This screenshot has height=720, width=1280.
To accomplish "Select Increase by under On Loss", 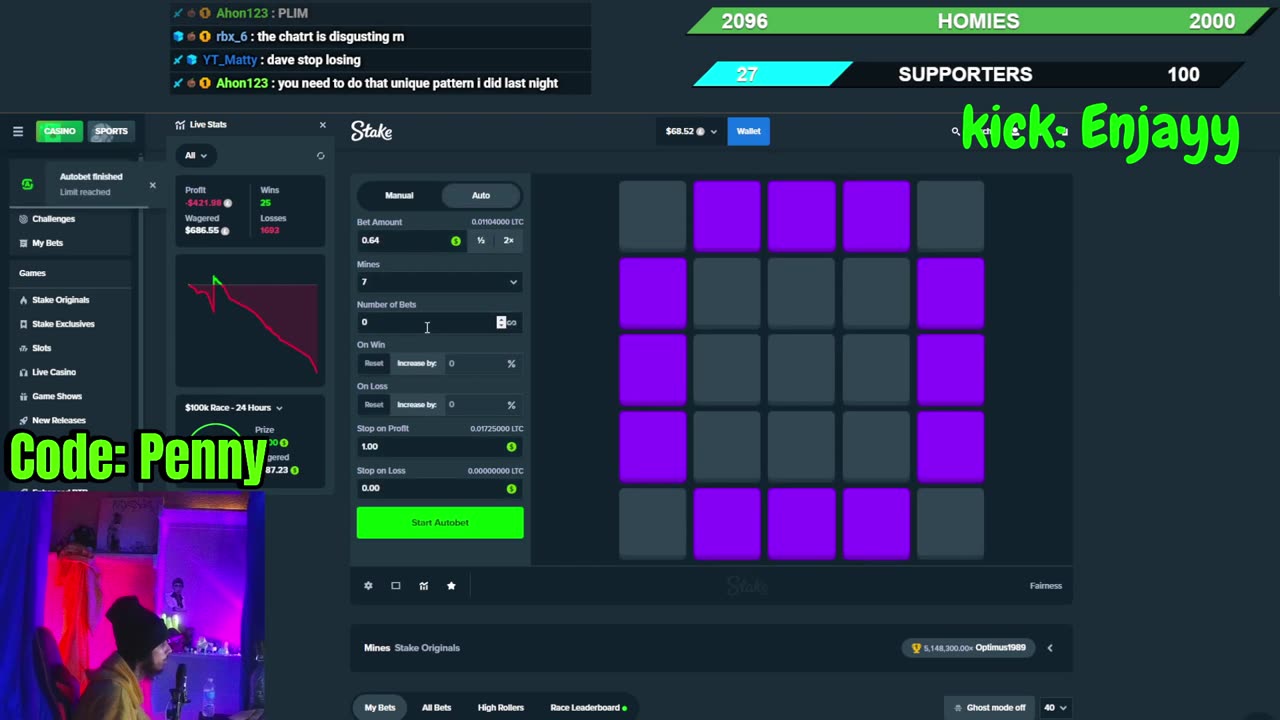I will (x=417, y=405).
